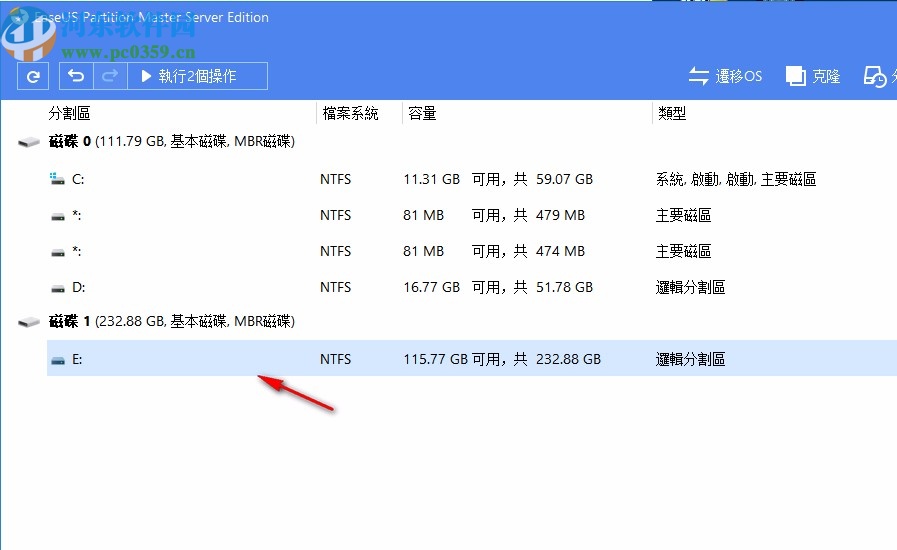Open the 遷移OS migrate tool

point(725,76)
